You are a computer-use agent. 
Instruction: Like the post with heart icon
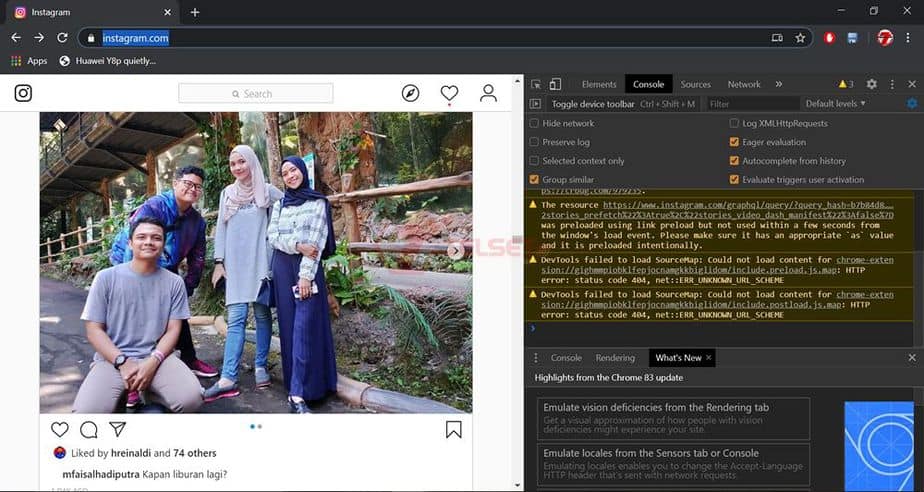(60, 429)
